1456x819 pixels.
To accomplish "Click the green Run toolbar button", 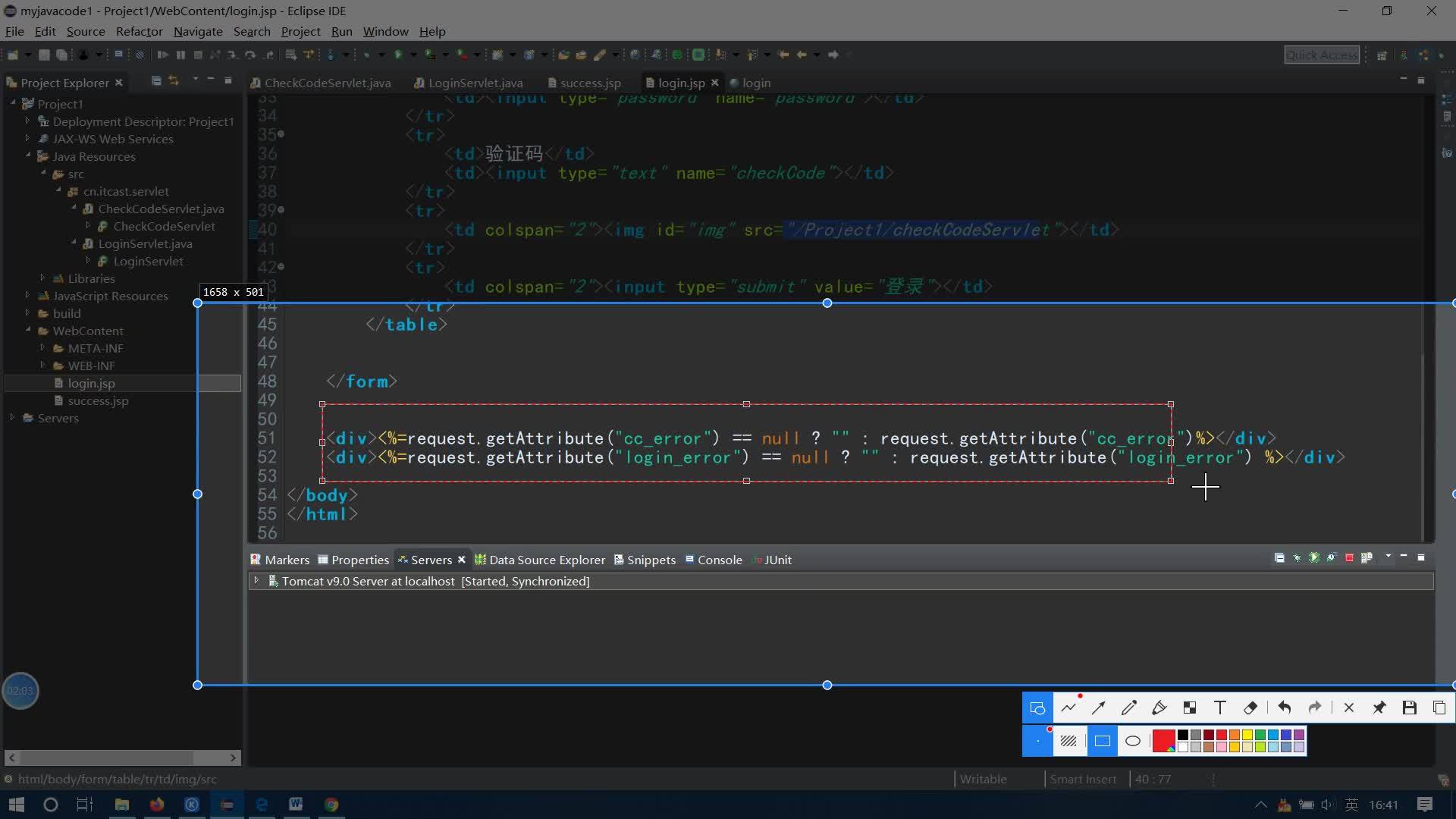I will [x=397, y=55].
